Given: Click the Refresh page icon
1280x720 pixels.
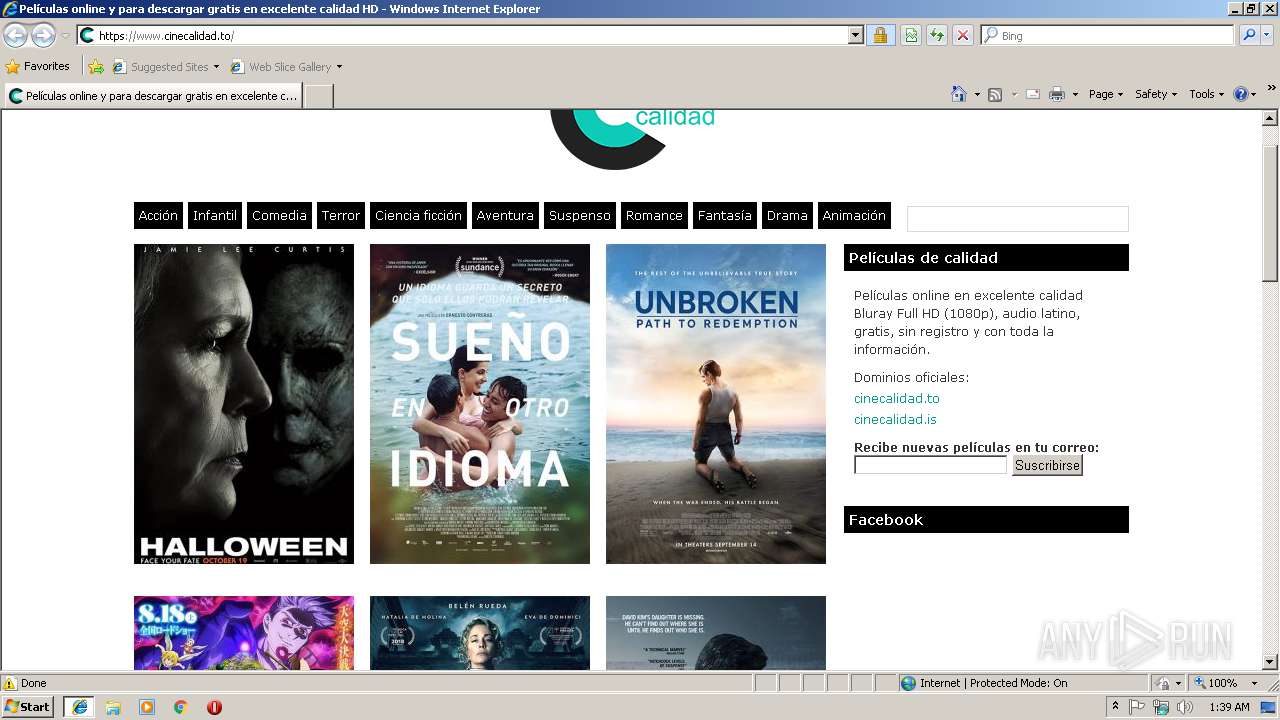Looking at the screenshot, I should click(x=937, y=35).
